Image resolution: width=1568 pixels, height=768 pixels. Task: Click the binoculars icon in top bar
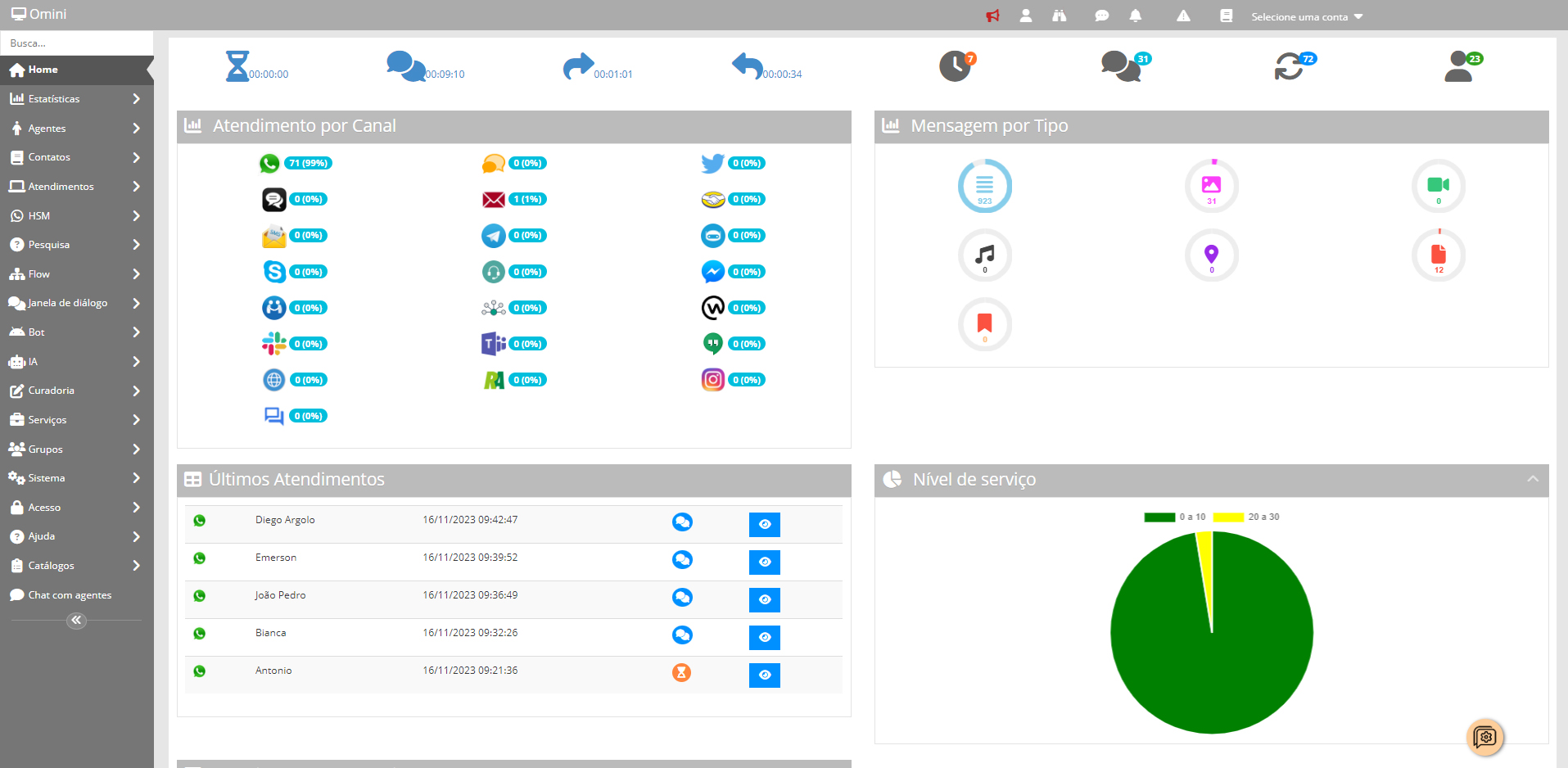tap(1059, 16)
